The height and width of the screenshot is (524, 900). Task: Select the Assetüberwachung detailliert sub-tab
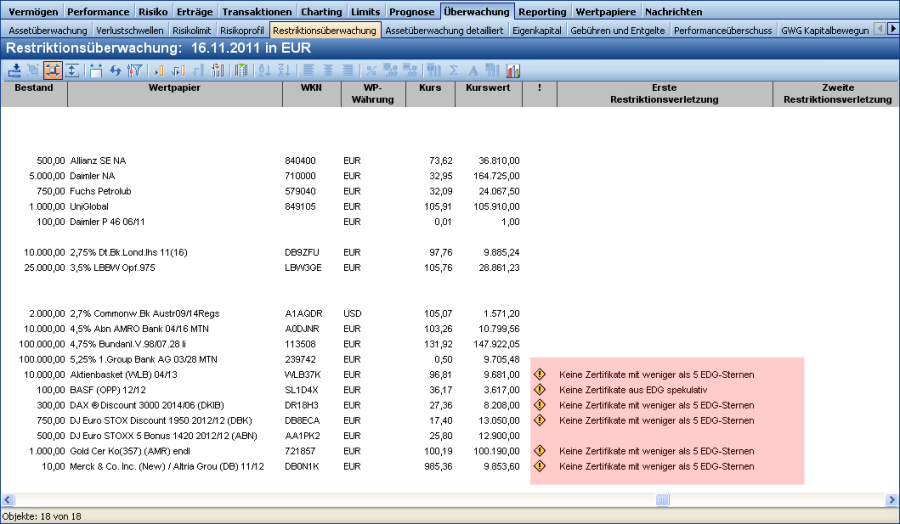coord(443,30)
